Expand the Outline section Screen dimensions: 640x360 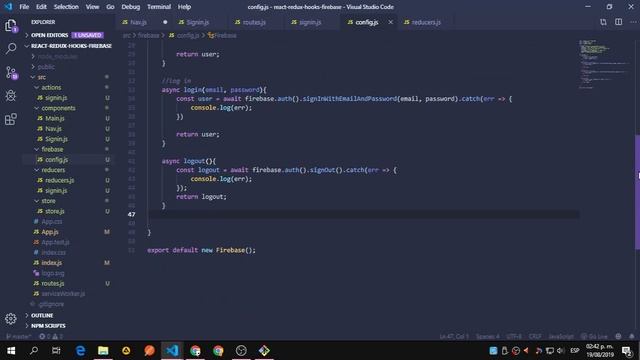coord(68,315)
